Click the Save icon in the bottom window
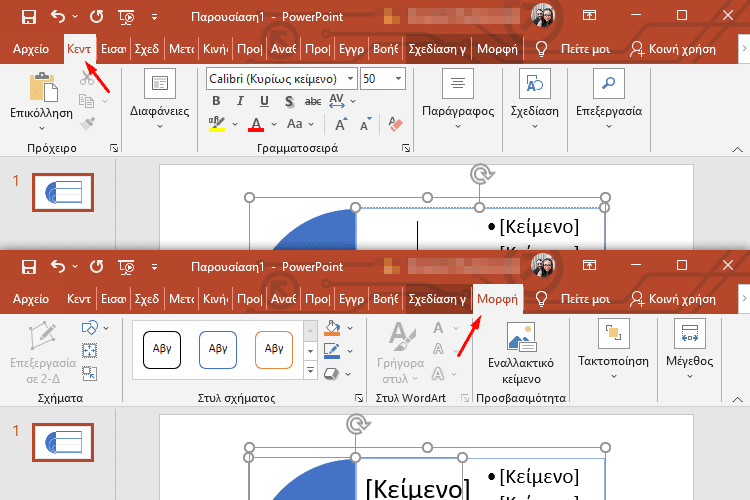750x500 pixels. [x=29, y=267]
